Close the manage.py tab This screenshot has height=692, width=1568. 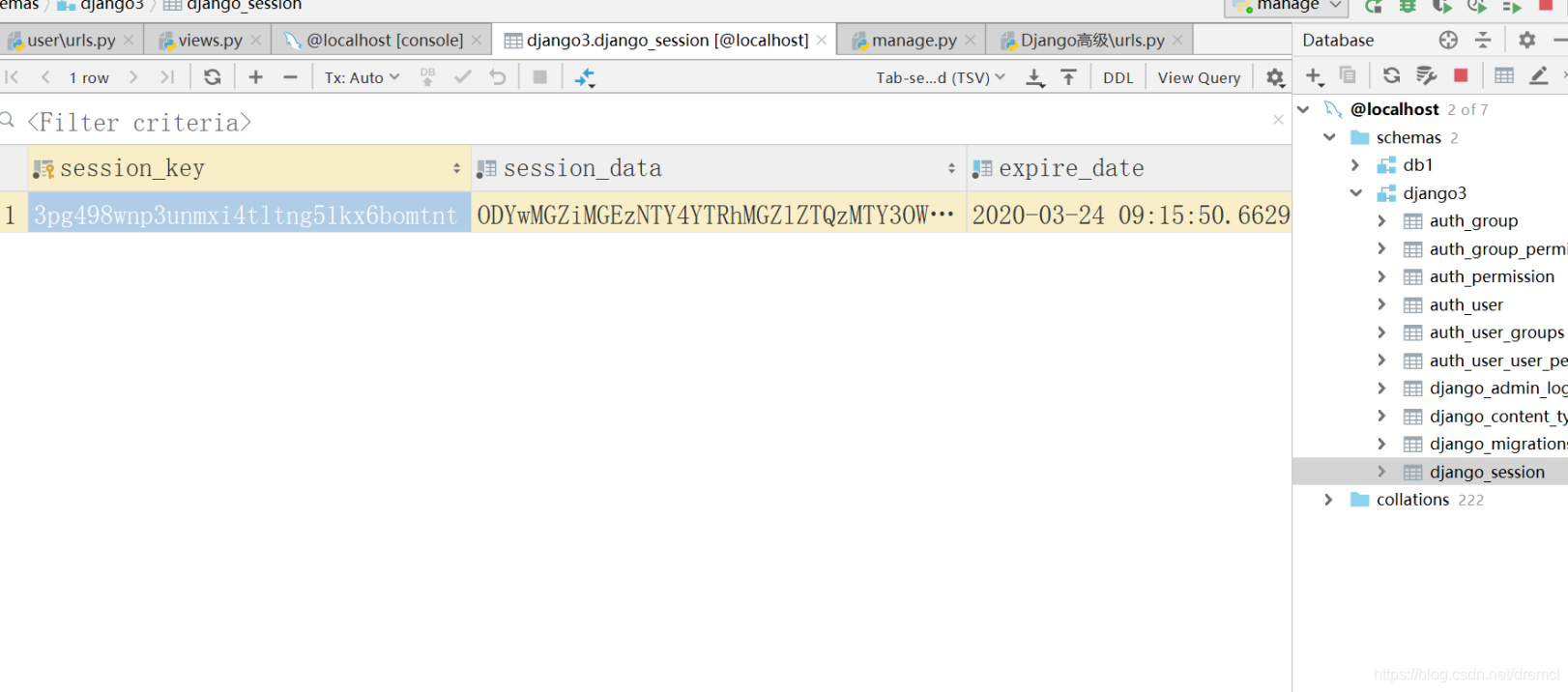pos(971,41)
